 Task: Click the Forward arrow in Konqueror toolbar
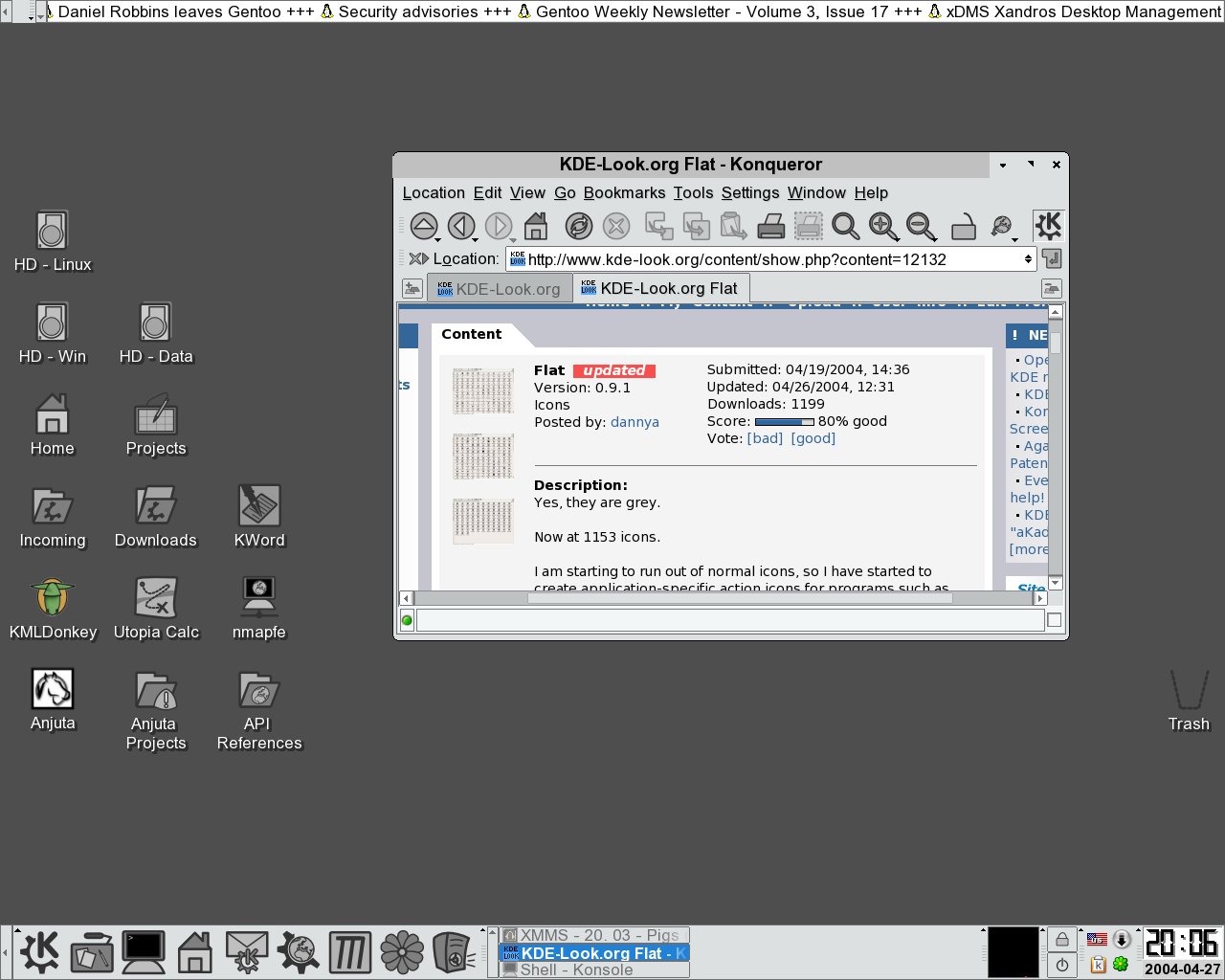point(498,226)
